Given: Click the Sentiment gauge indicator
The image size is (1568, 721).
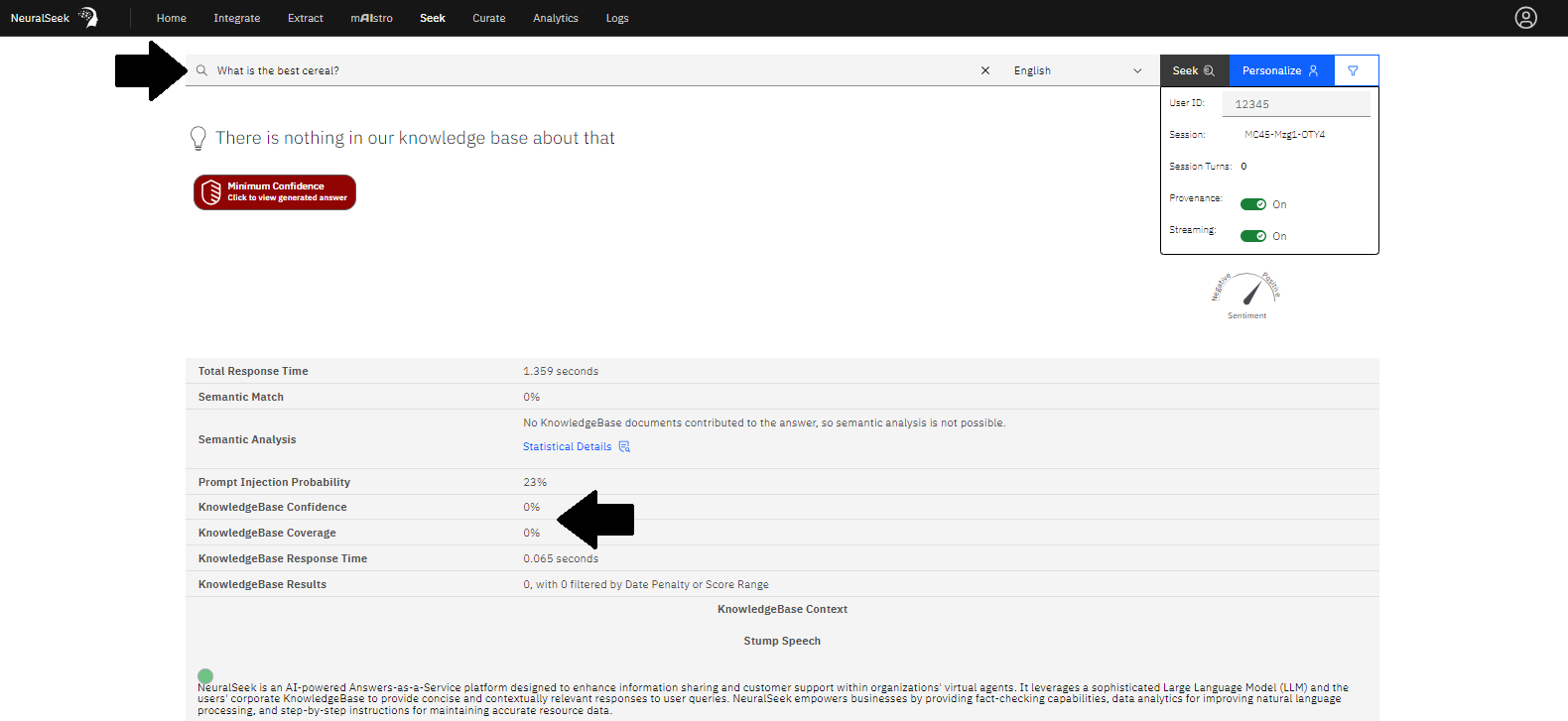Looking at the screenshot, I should pos(1247,292).
